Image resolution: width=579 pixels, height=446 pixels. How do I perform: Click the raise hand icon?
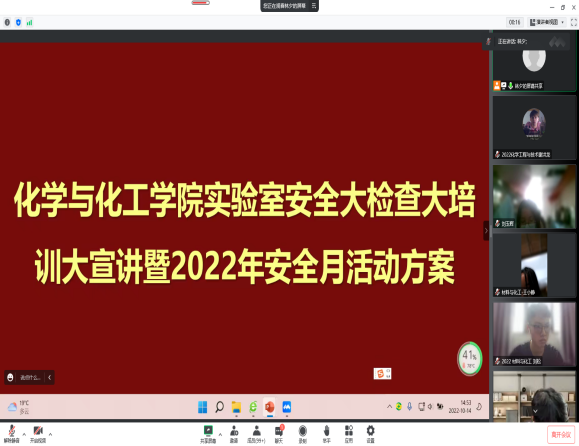[x=327, y=434]
